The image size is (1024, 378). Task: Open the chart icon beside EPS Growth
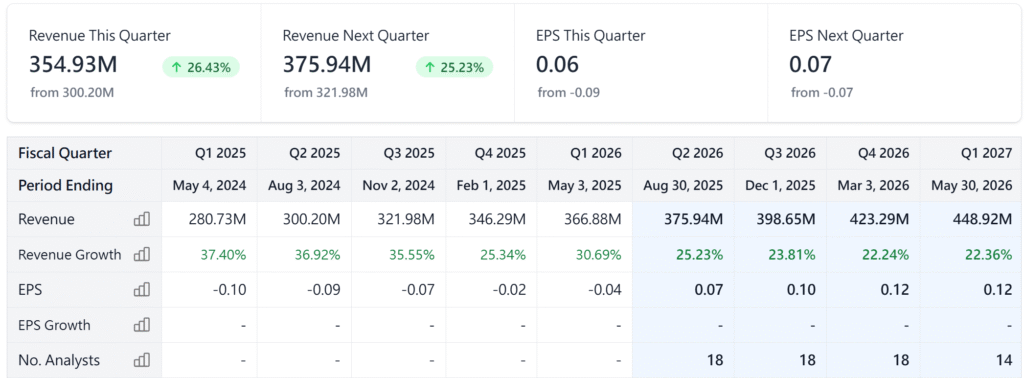click(x=142, y=325)
